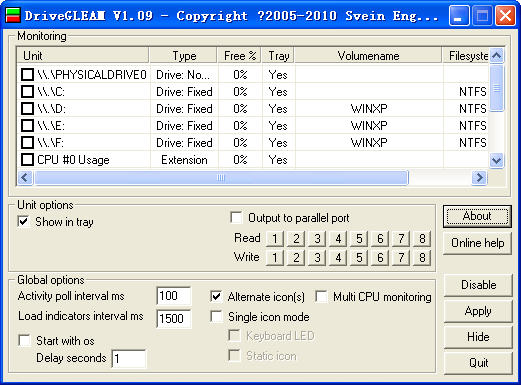The image size is (521, 385).
Task: Select Read parallel port pin 5
Action: tap(359, 239)
